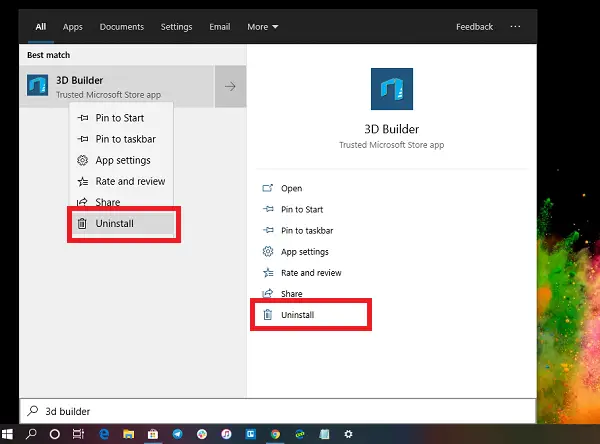Click Share in the details pane
600x444 pixels.
point(292,294)
